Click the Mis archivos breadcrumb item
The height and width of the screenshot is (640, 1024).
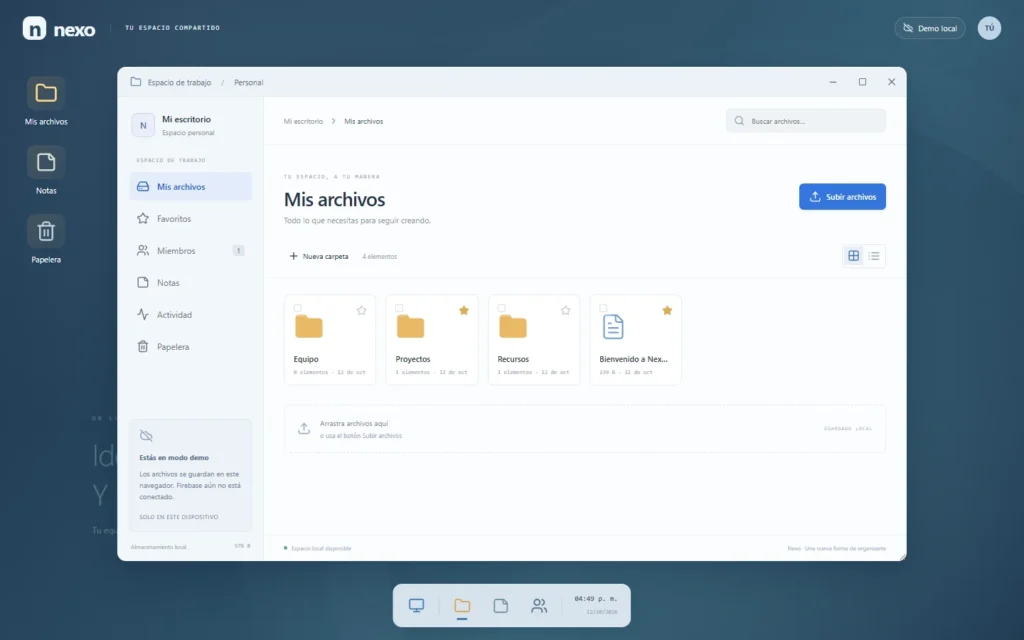pos(364,121)
